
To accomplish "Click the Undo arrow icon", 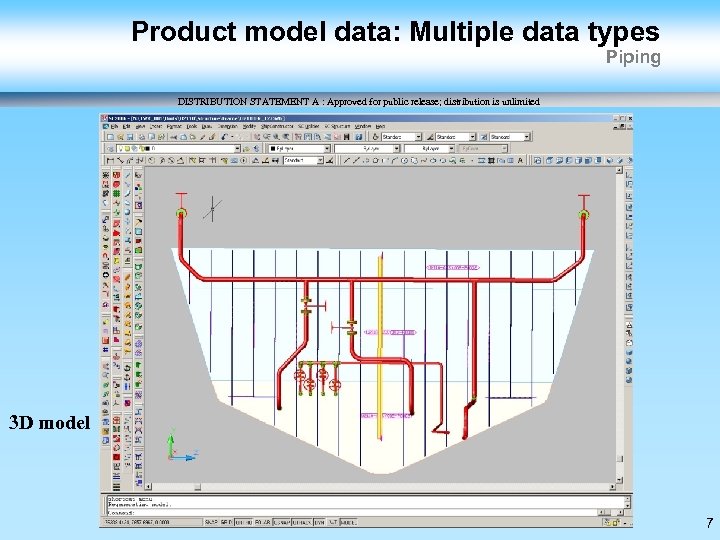I will click(x=223, y=137).
